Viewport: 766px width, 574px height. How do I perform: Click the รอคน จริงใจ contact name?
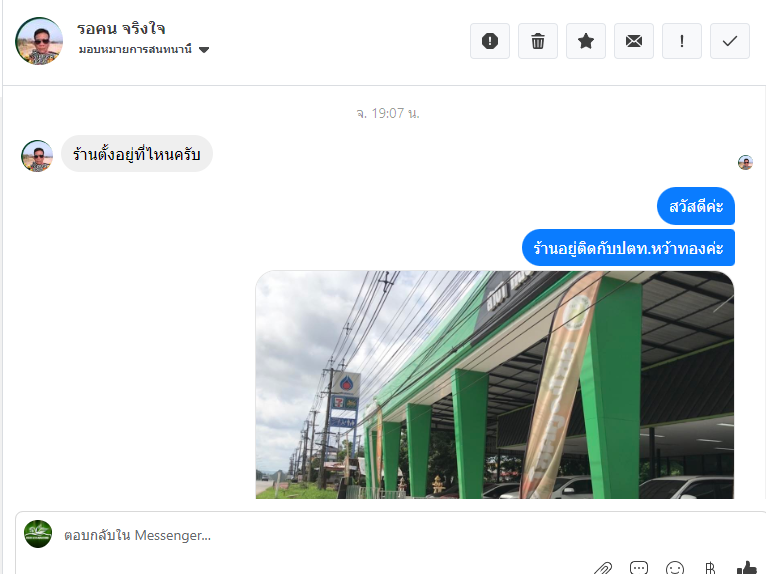(x=121, y=29)
